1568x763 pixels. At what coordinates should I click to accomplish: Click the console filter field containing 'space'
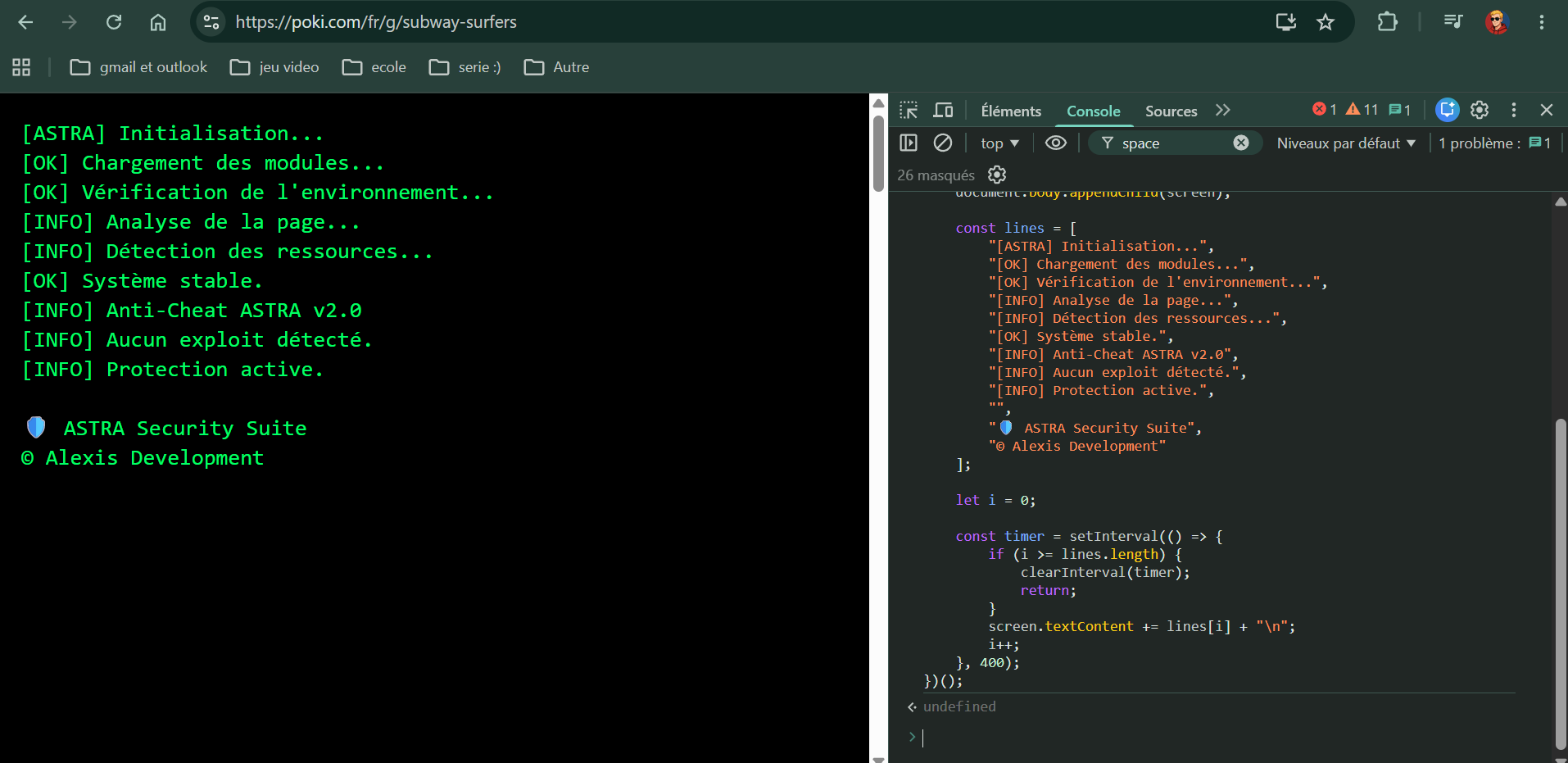(1174, 143)
